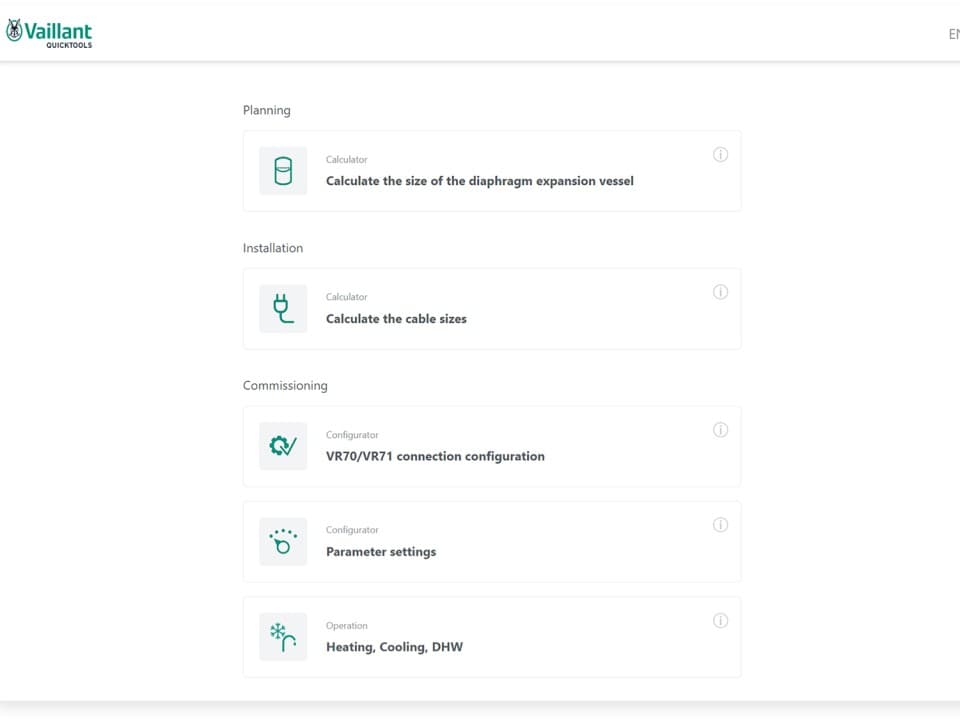
Task: Click the expansion vessel cylinder icon
Action: [x=283, y=171]
